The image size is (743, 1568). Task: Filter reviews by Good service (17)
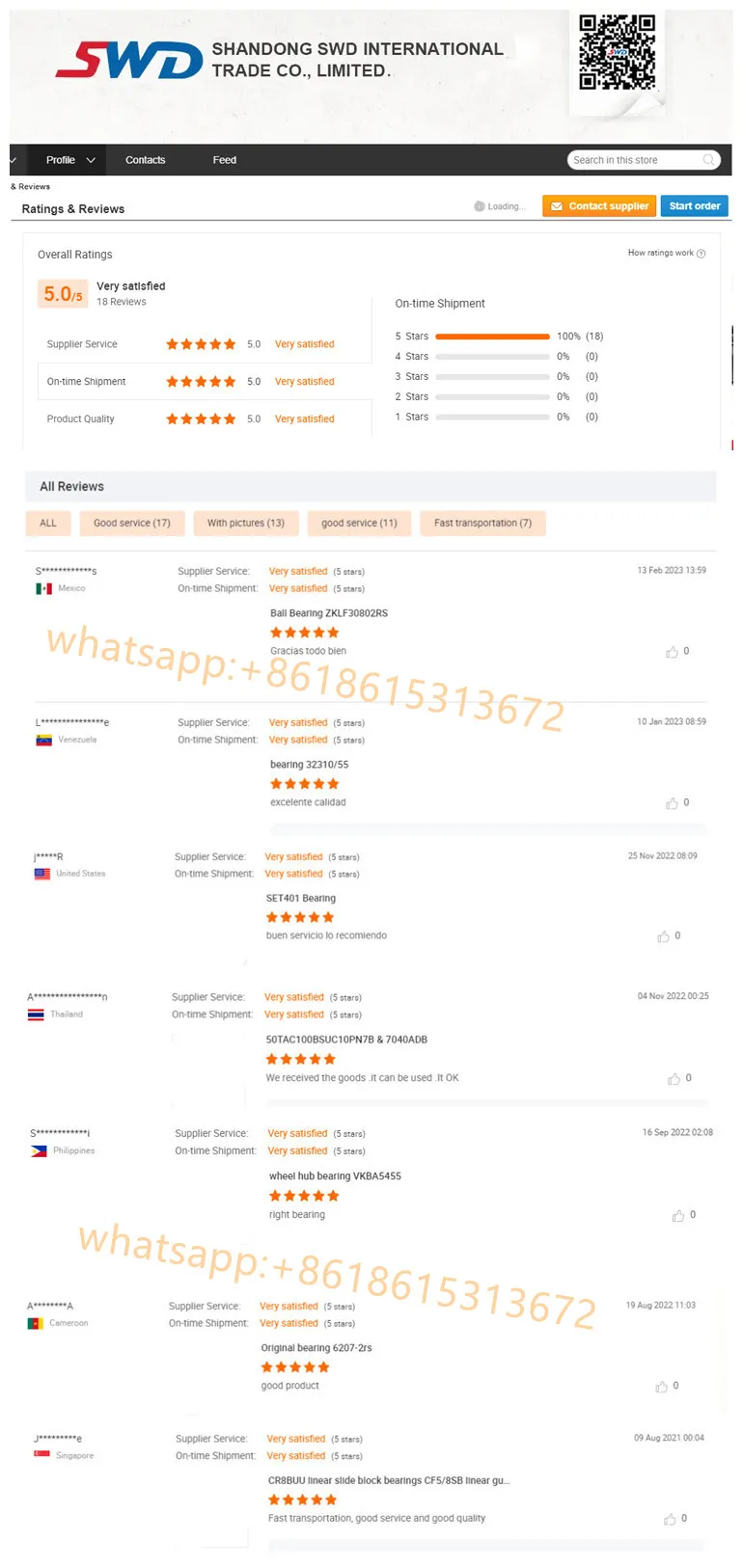[132, 524]
